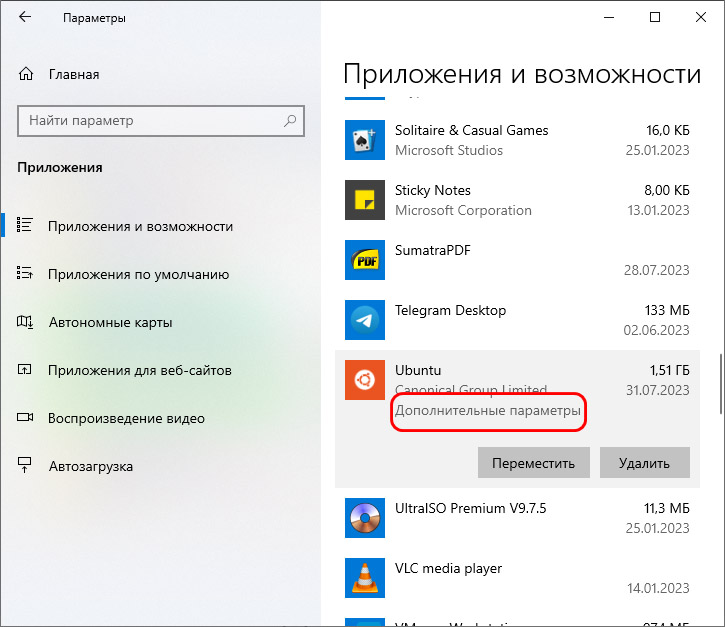Select the UltraISO Premium V9.7.5 entry
Image resolution: width=725 pixels, height=627 pixels.
(x=471, y=509)
